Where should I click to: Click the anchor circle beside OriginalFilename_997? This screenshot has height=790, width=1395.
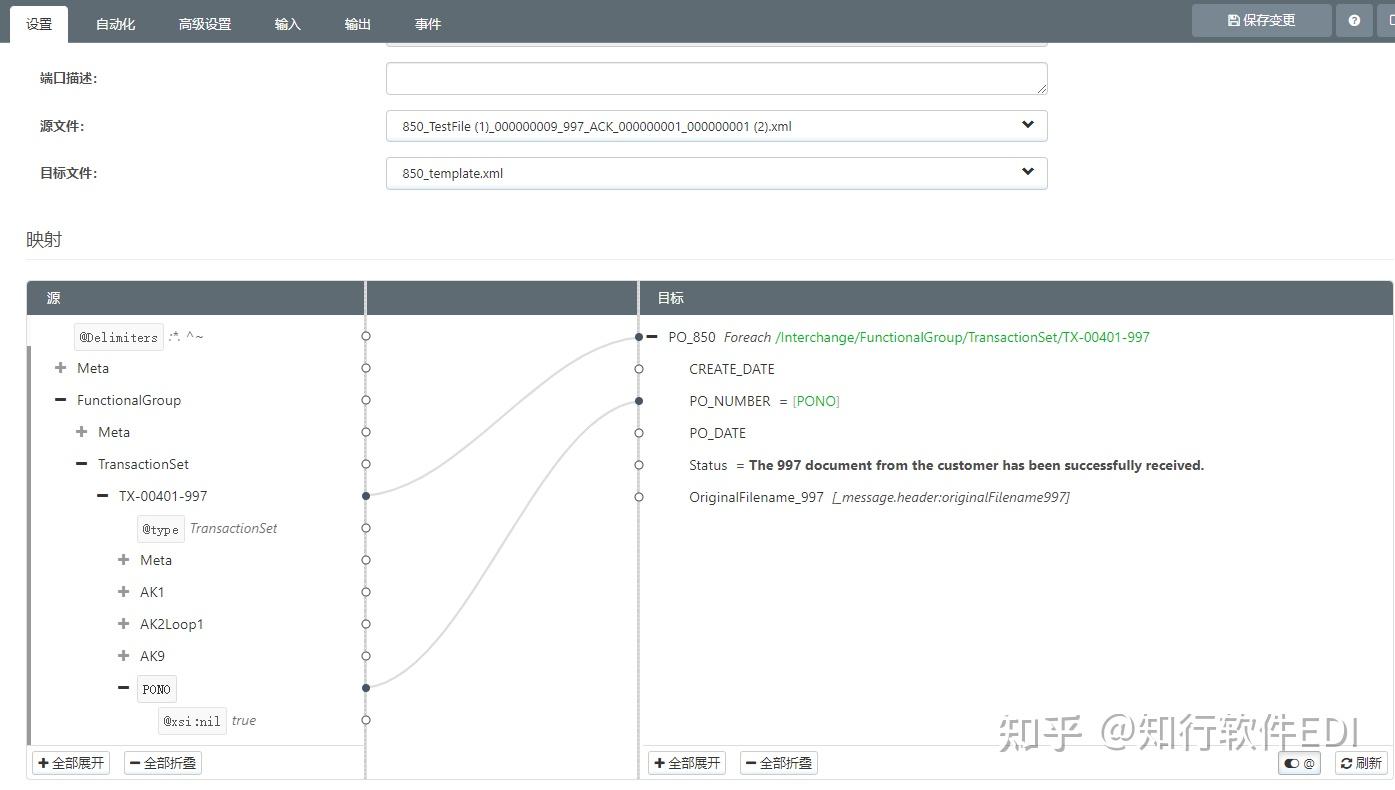[639, 497]
